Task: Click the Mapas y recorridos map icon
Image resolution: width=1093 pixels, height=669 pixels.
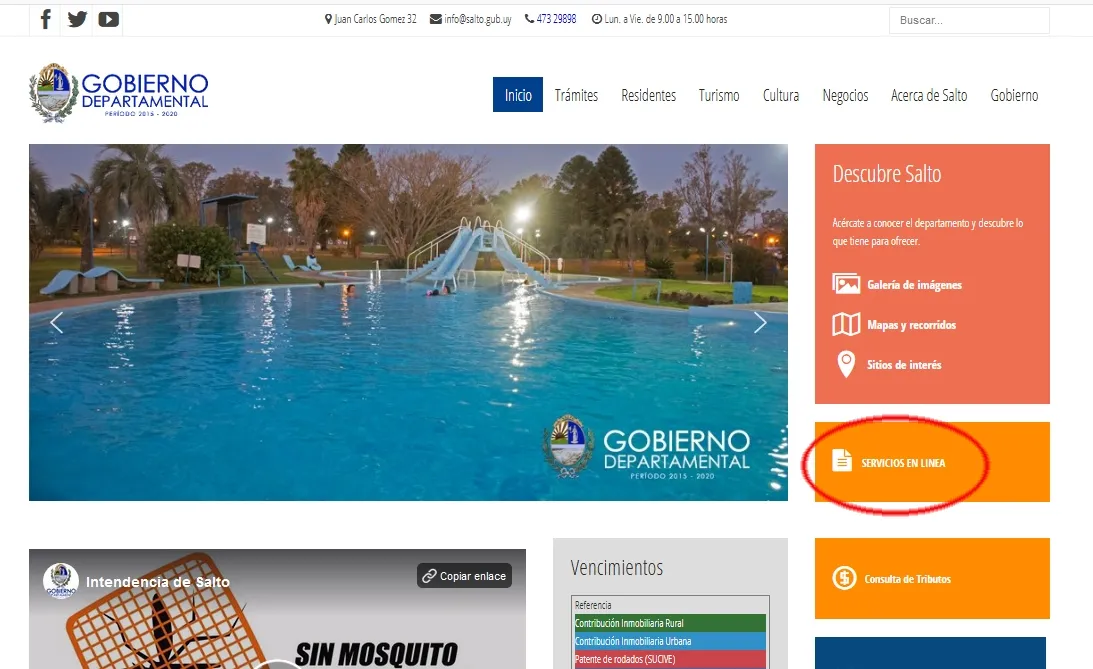Action: coord(846,325)
